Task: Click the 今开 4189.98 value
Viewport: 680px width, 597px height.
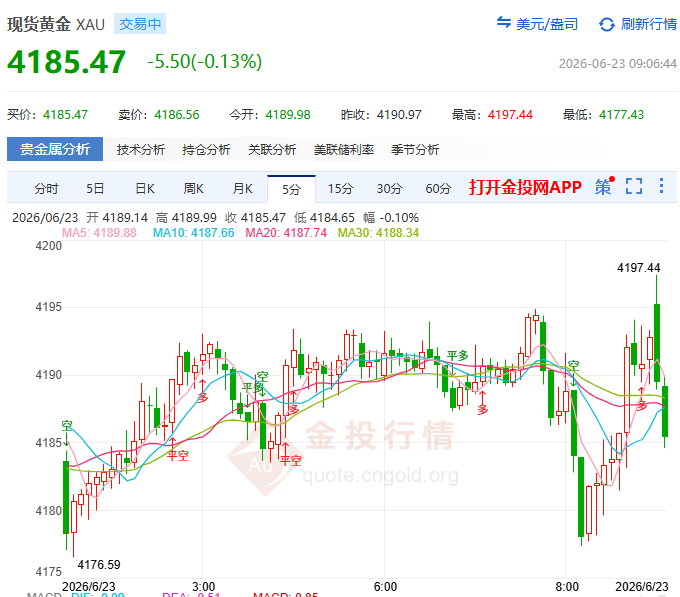Action: (288, 115)
